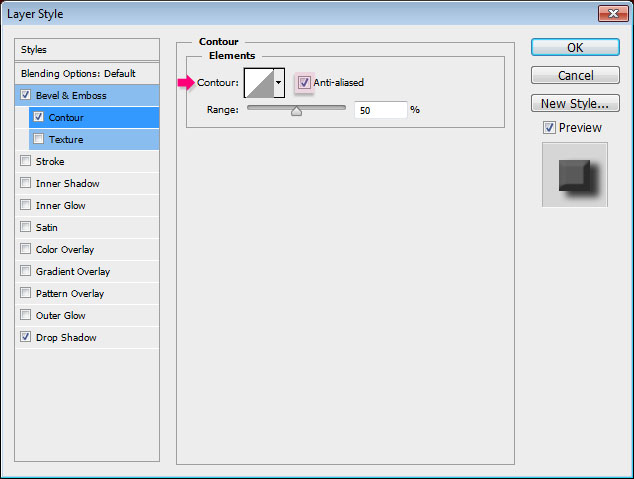The image size is (634, 479).
Task: Enable the Outer Glow checkbox
Action: (x=25, y=314)
